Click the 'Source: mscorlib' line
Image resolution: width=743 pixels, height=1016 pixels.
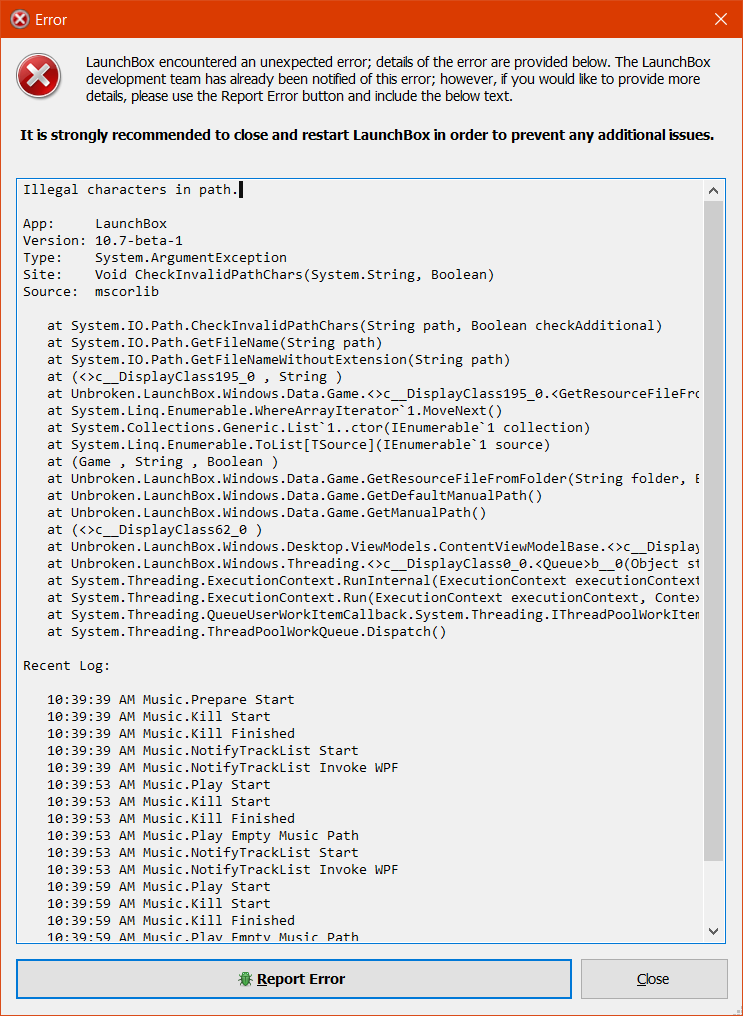coord(91,292)
